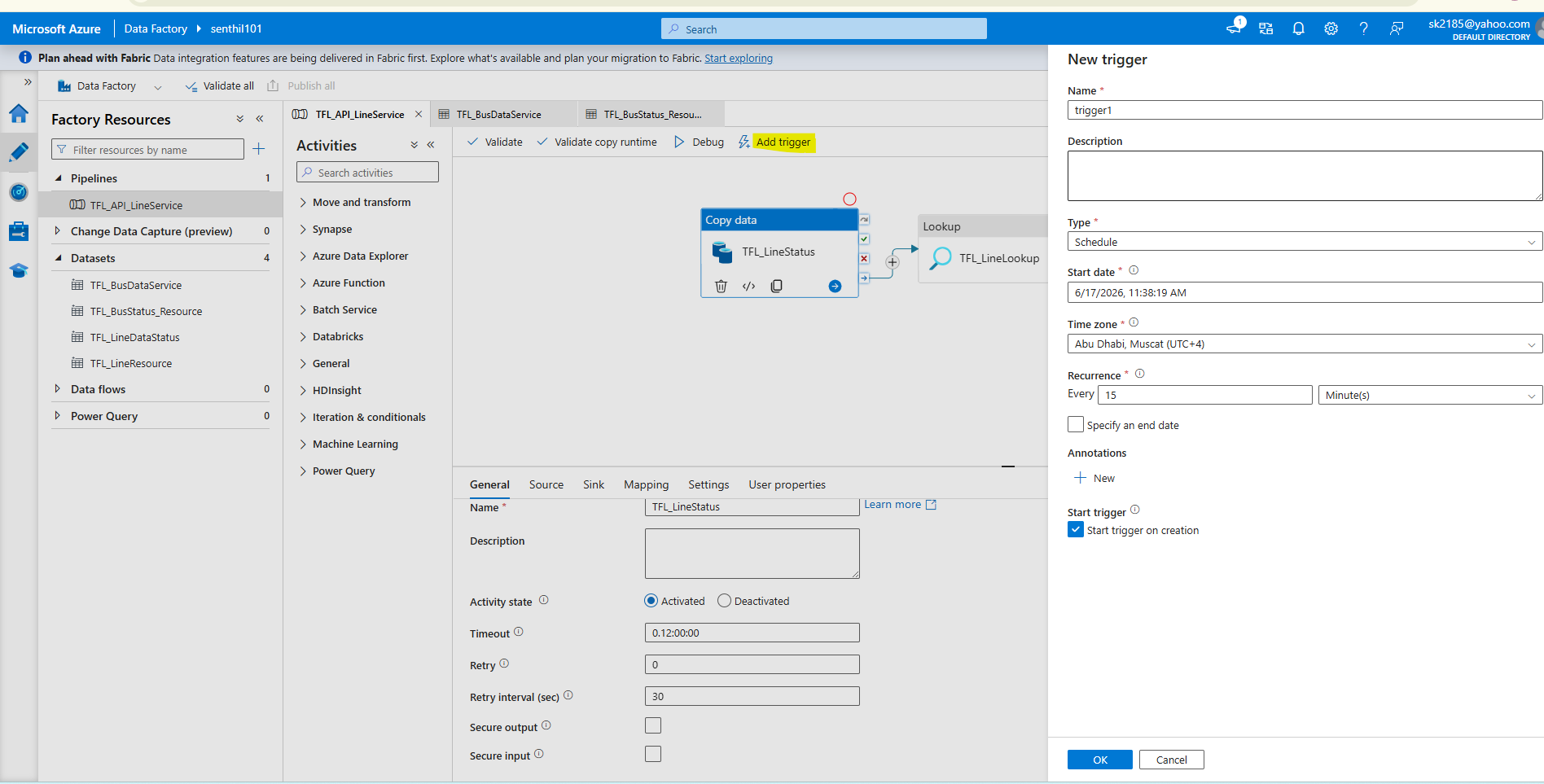Open the User properties tab

point(787,484)
